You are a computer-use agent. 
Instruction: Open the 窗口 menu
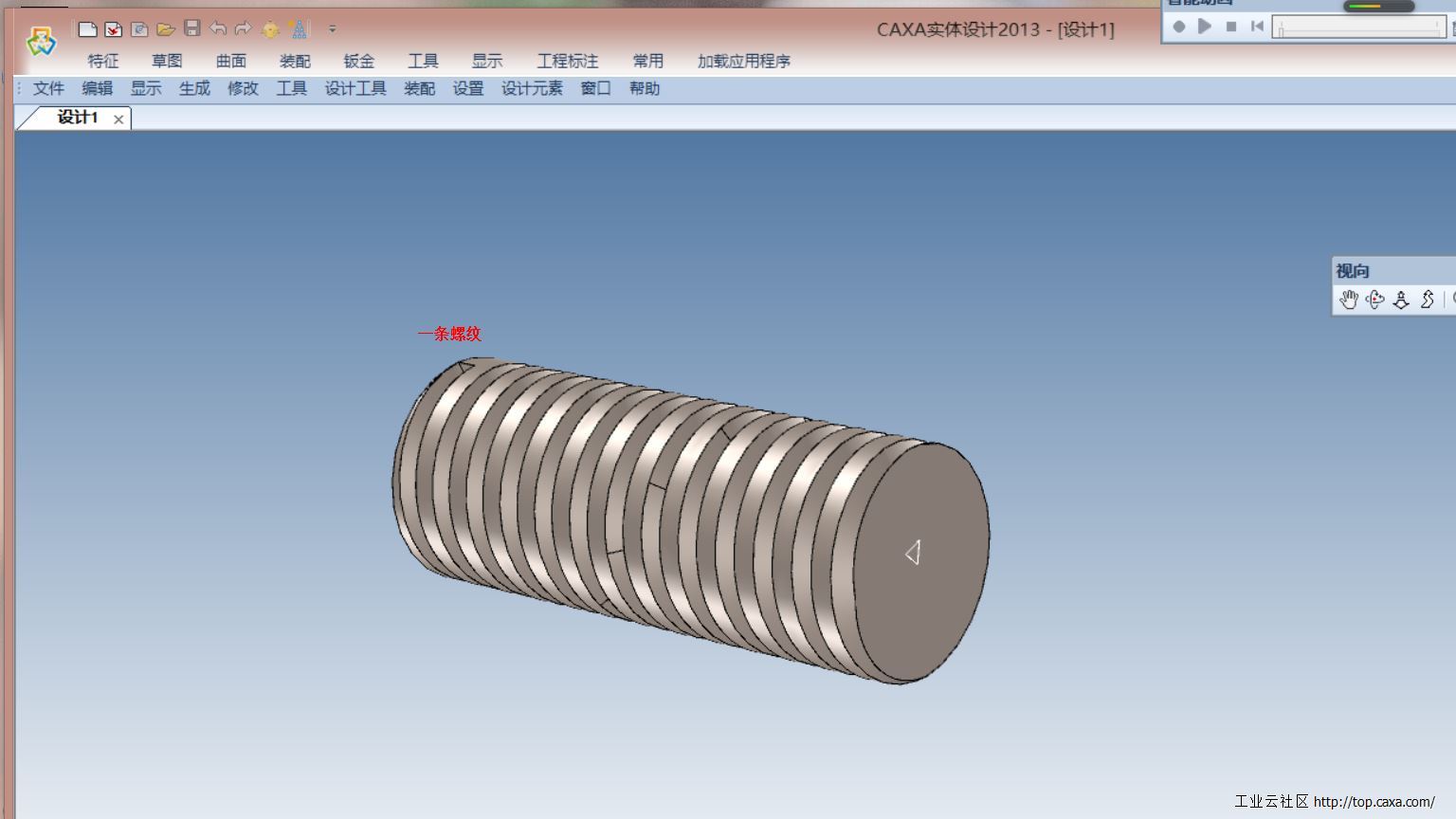pyautogui.click(x=596, y=88)
